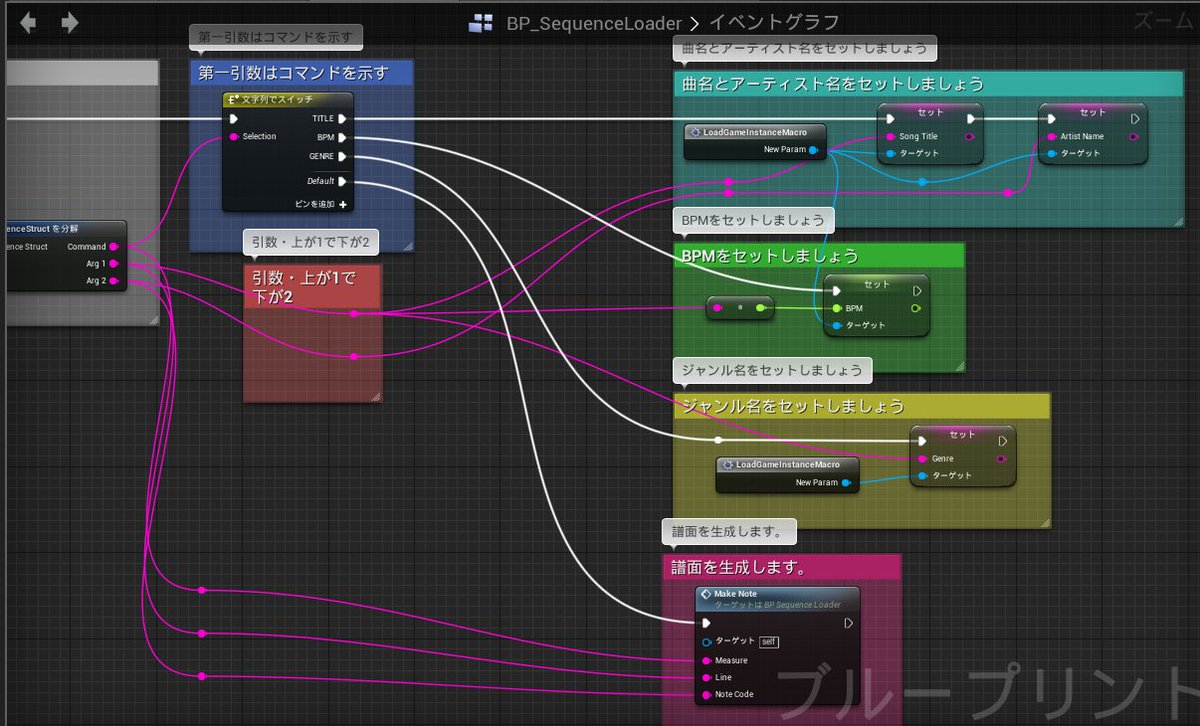
Task: Select the イベントグラフ breadcrumb
Action: 775,22
